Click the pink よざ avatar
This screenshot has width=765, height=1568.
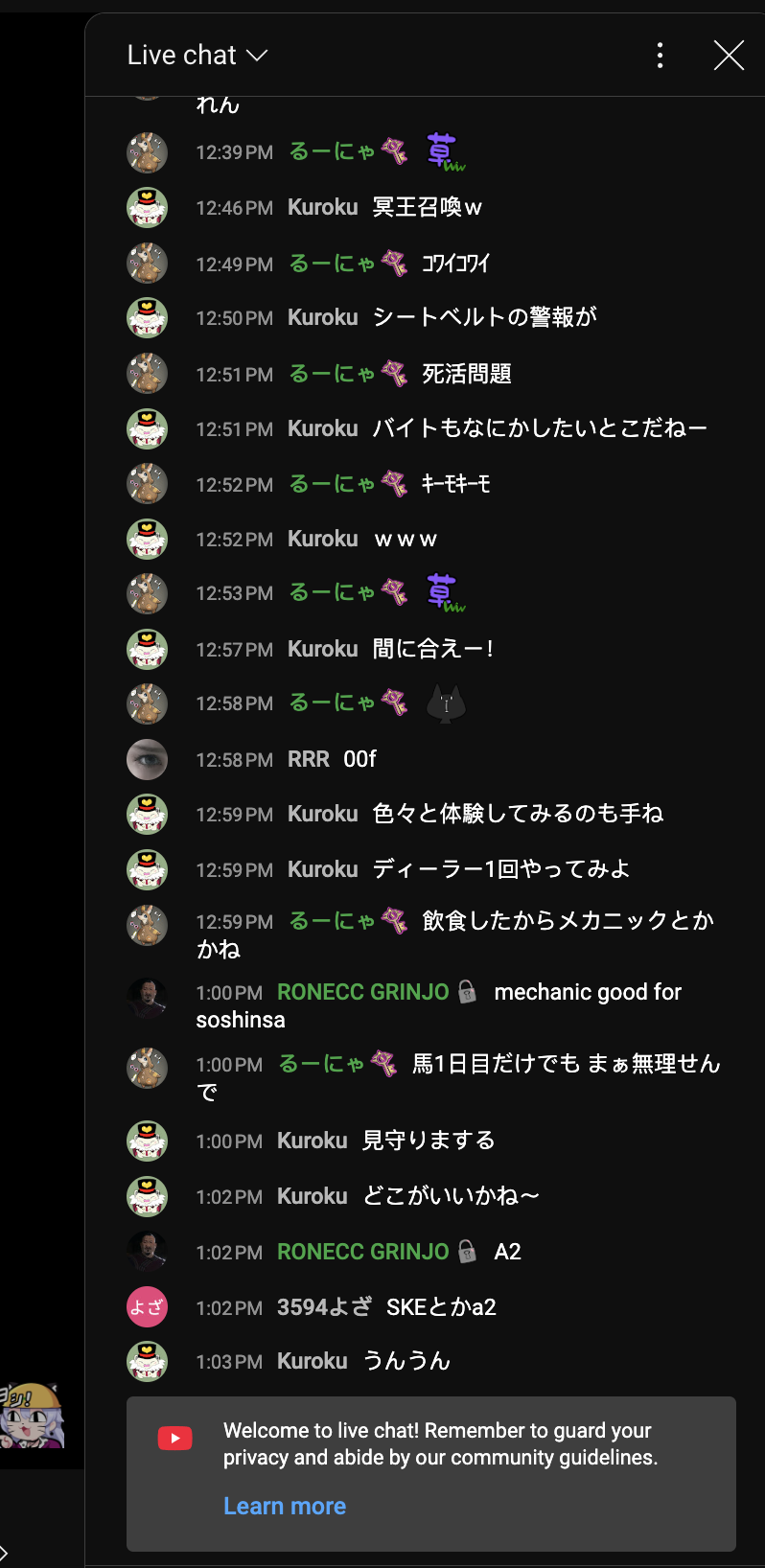(x=148, y=1307)
